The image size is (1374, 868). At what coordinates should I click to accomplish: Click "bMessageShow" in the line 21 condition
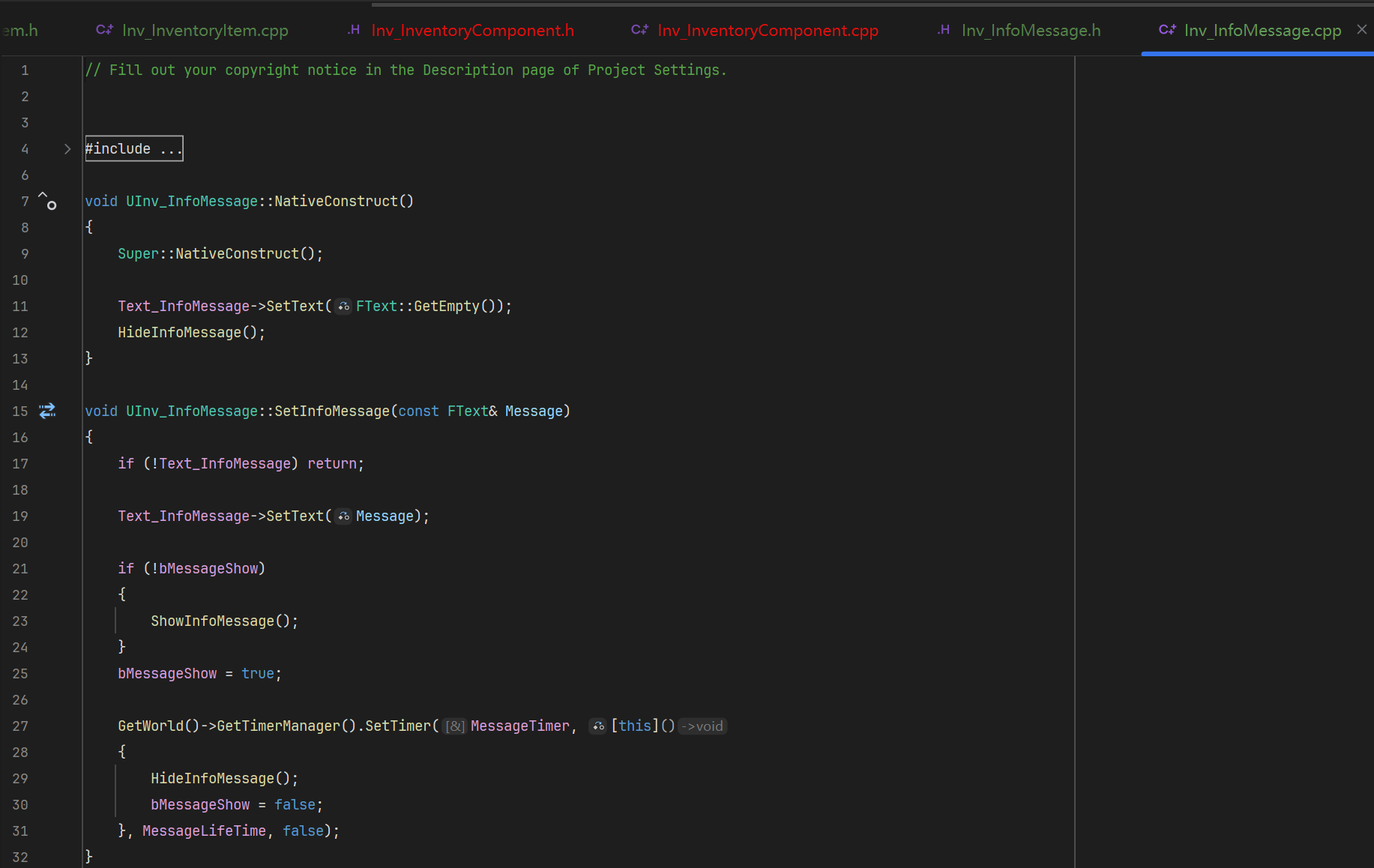(x=208, y=568)
